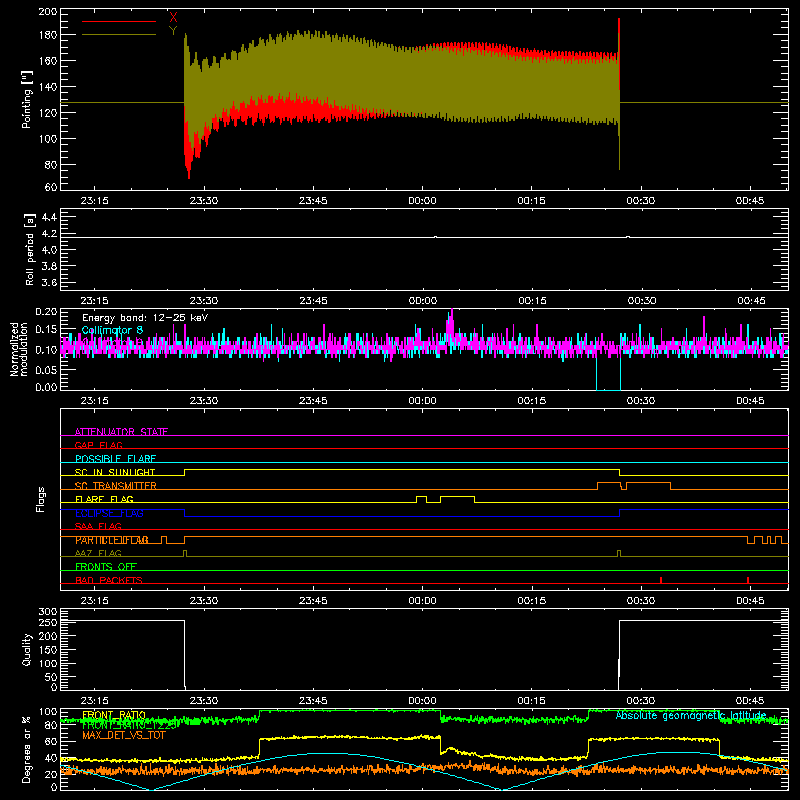Click the Quality axis title

tap(27, 649)
